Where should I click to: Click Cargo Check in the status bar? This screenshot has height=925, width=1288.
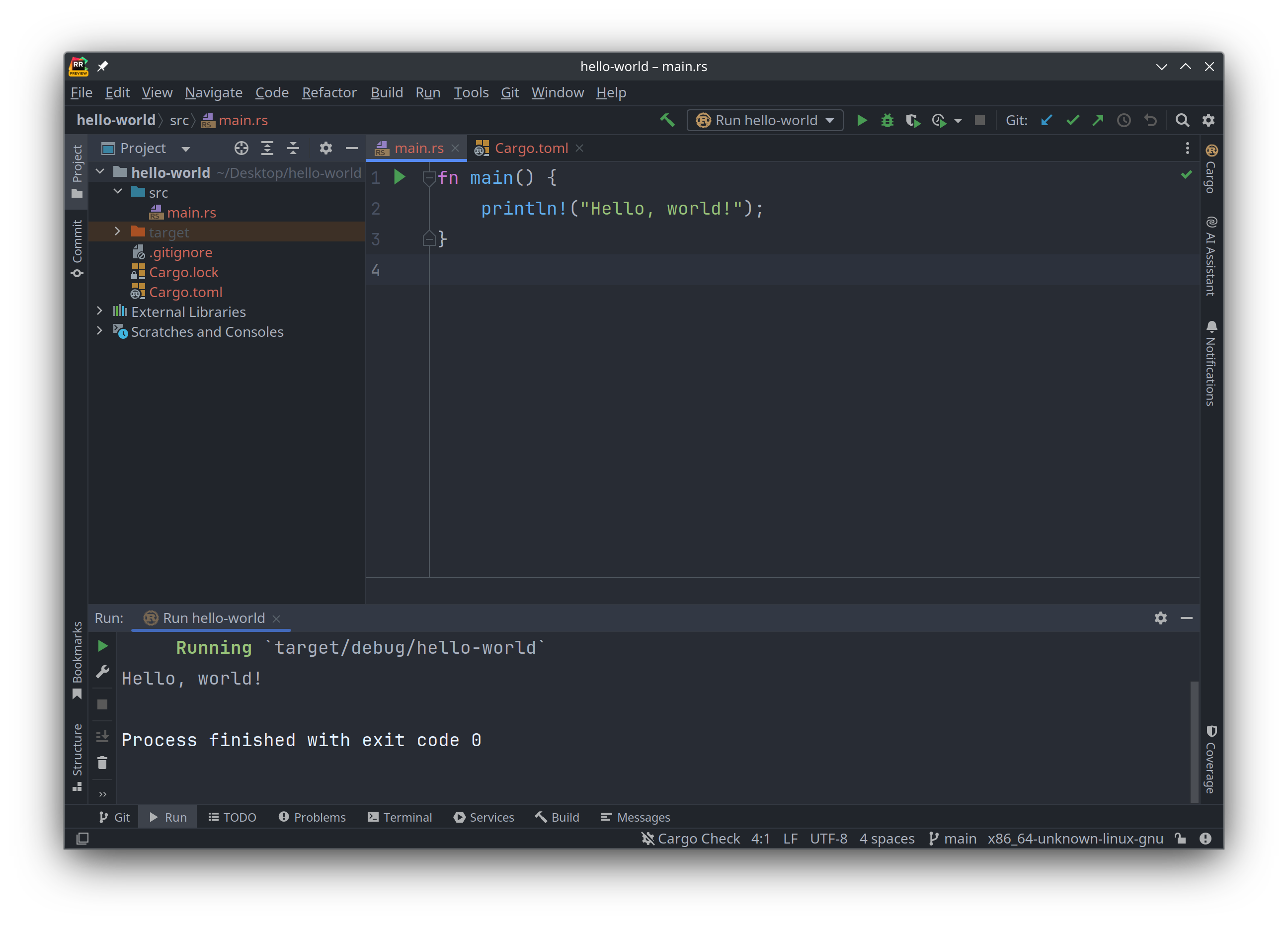691,839
